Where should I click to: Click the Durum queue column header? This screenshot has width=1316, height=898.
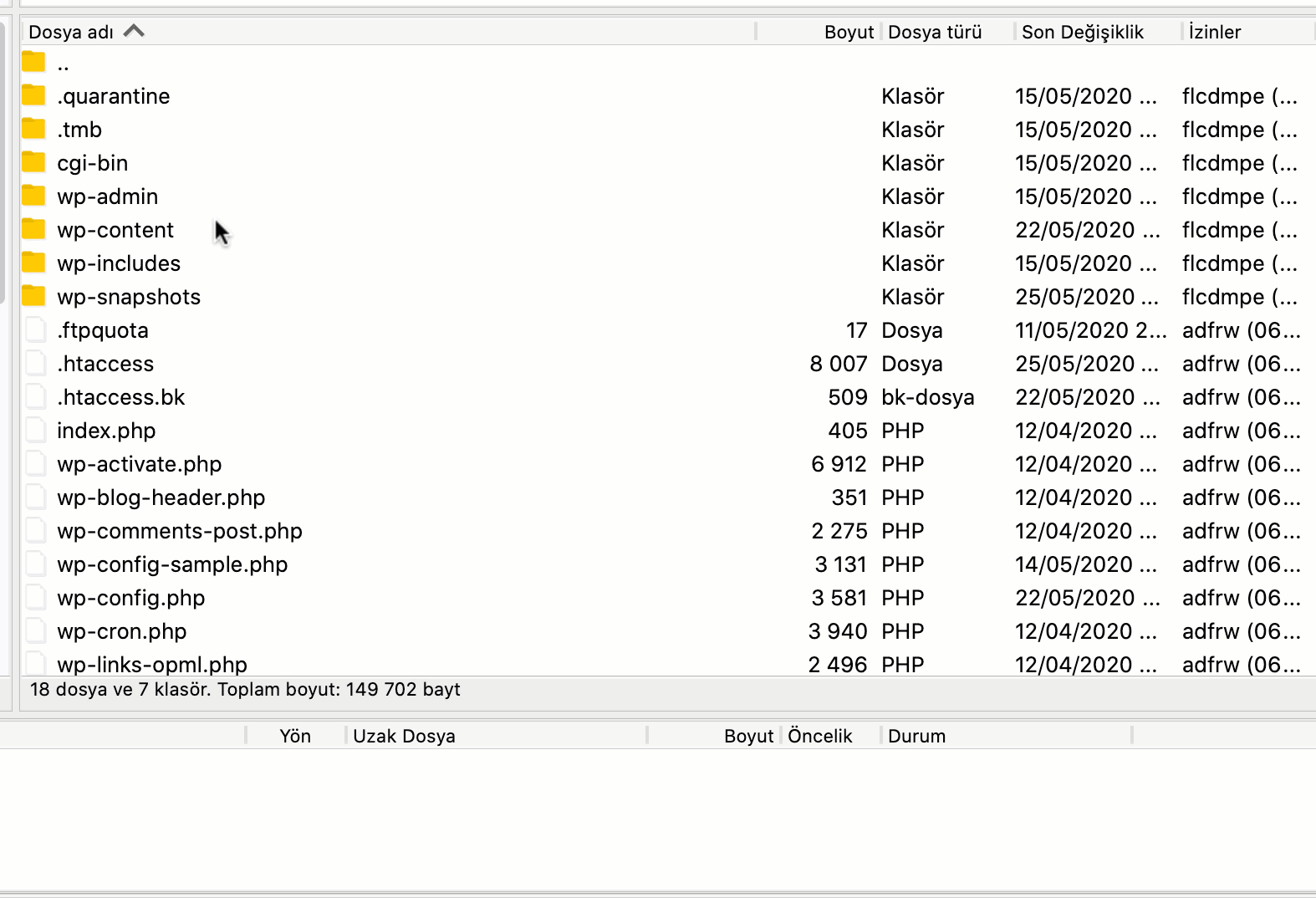click(916, 736)
